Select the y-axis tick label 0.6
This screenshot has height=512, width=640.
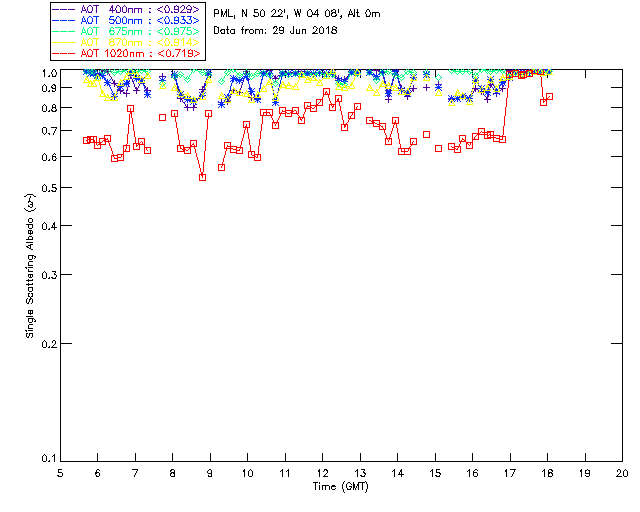(49, 157)
